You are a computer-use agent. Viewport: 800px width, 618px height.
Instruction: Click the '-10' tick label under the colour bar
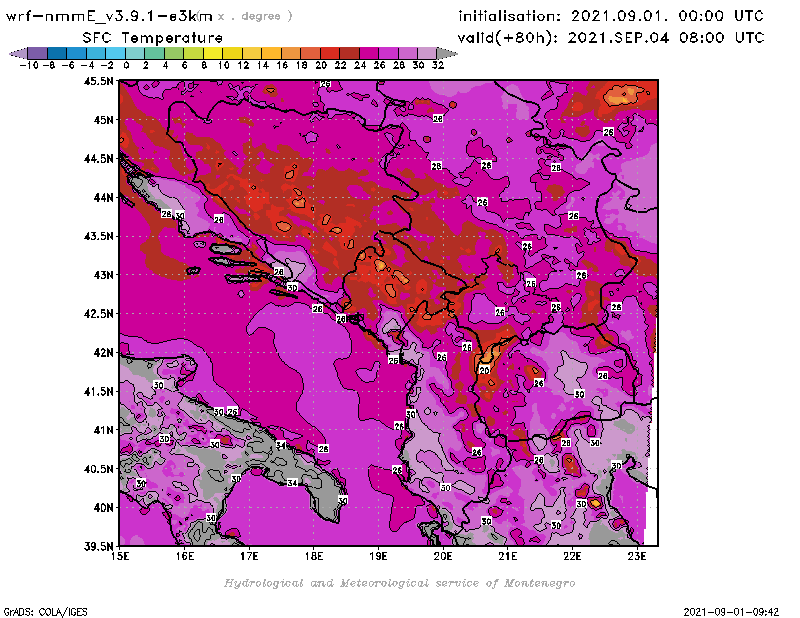pos(29,66)
